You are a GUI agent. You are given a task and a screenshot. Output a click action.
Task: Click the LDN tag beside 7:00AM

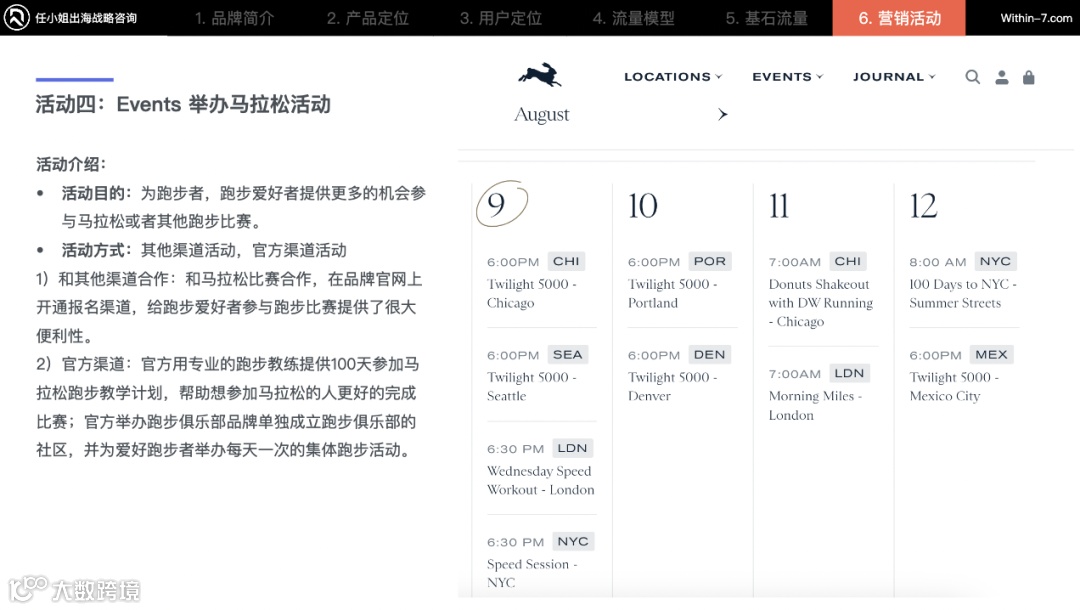coord(849,373)
